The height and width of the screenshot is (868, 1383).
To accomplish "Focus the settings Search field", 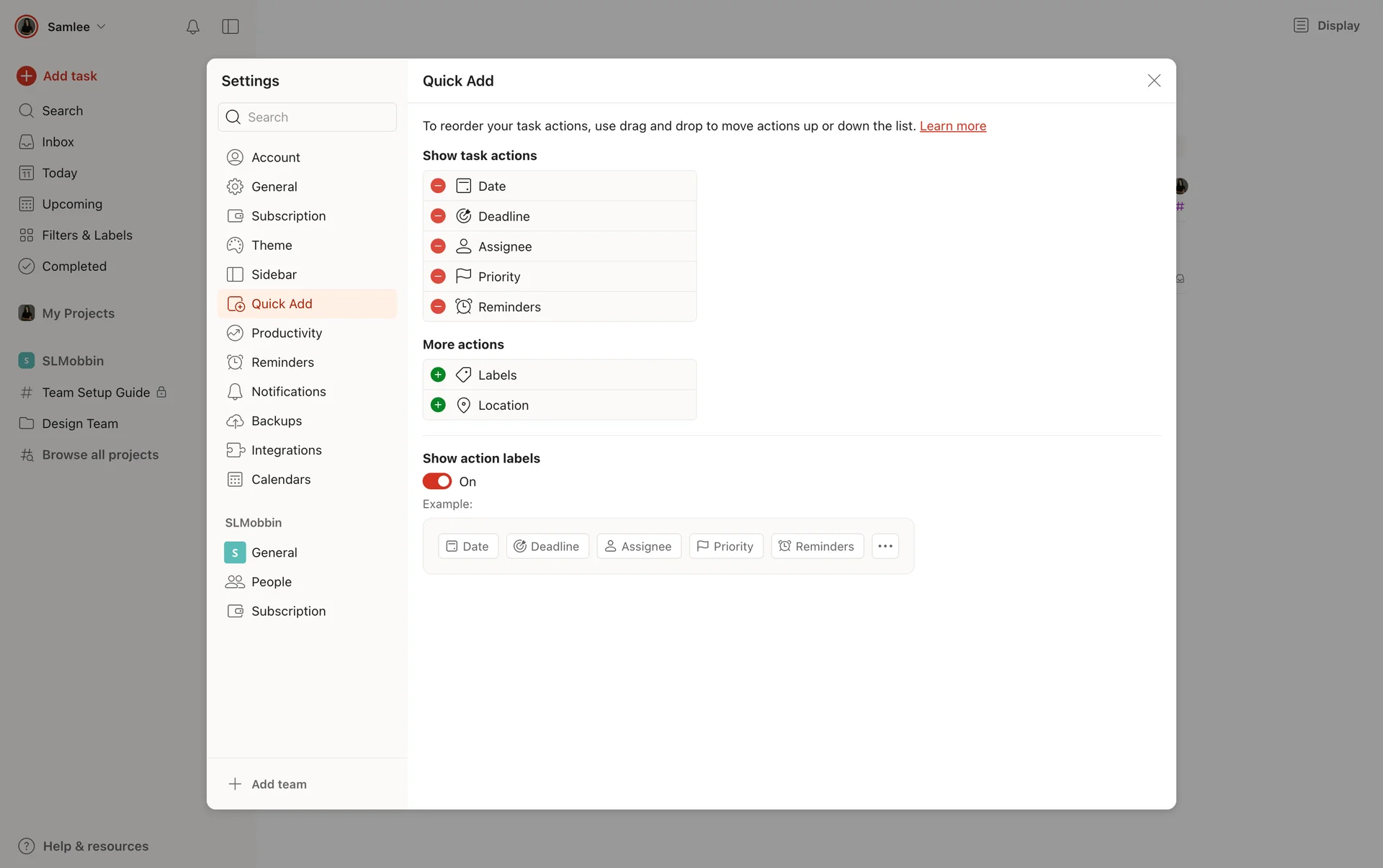I will click(317, 117).
